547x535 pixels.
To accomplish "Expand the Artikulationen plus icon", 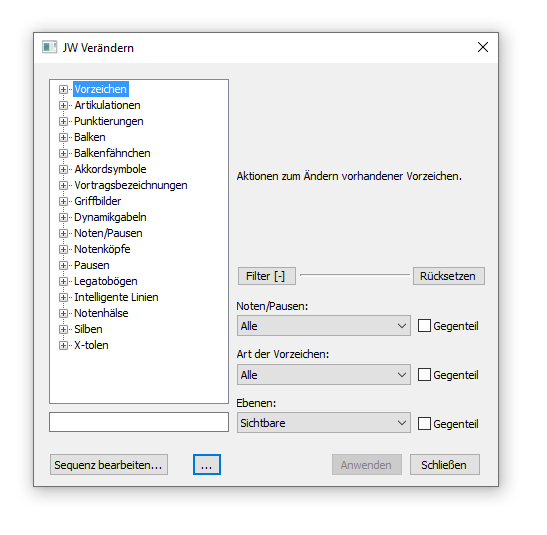I will [x=63, y=105].
